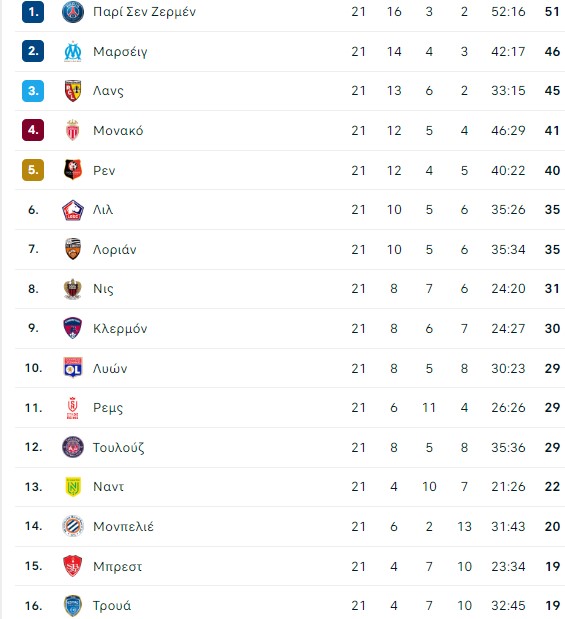565x619 pixels.
Task: Select the Nantes yellow crest
Action: 73,486
